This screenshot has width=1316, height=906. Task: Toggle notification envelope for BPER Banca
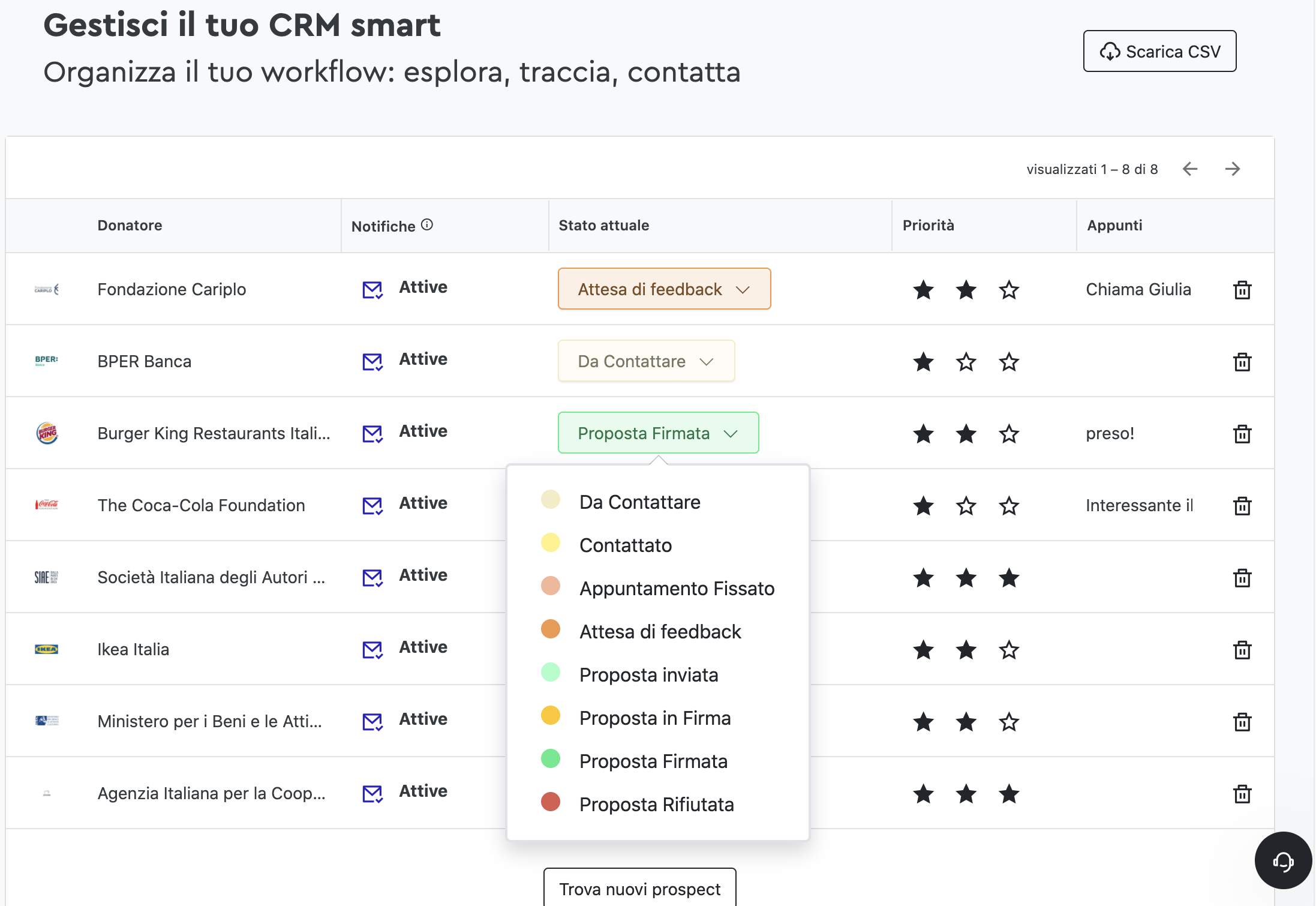(x=372, y=362)
